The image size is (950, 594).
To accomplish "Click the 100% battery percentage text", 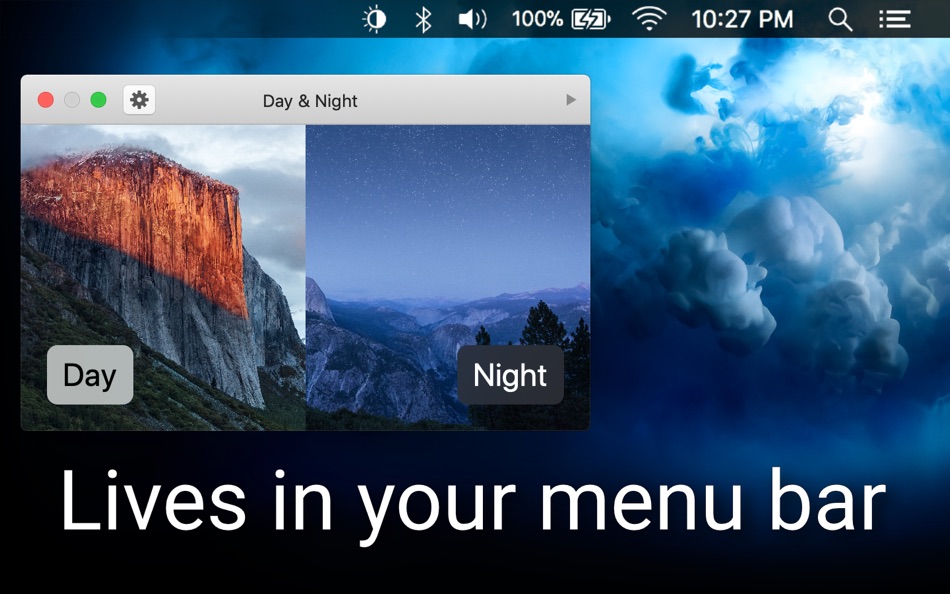I will pos(537,19).
